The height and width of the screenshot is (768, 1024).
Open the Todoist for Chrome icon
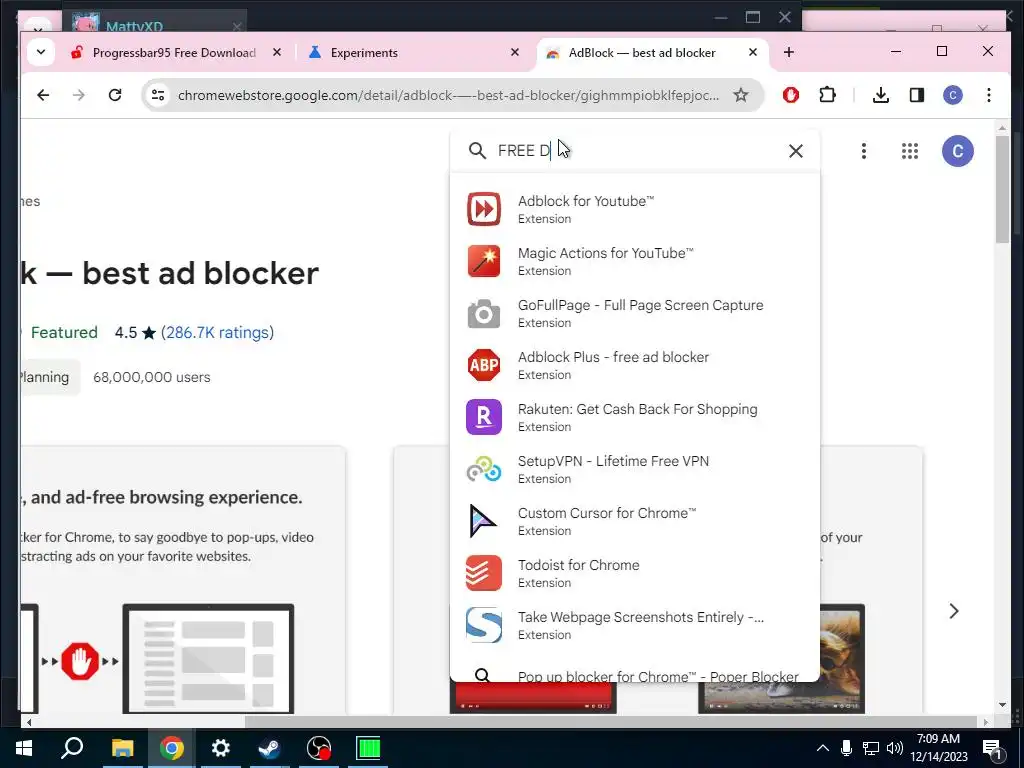pos(484,573)
